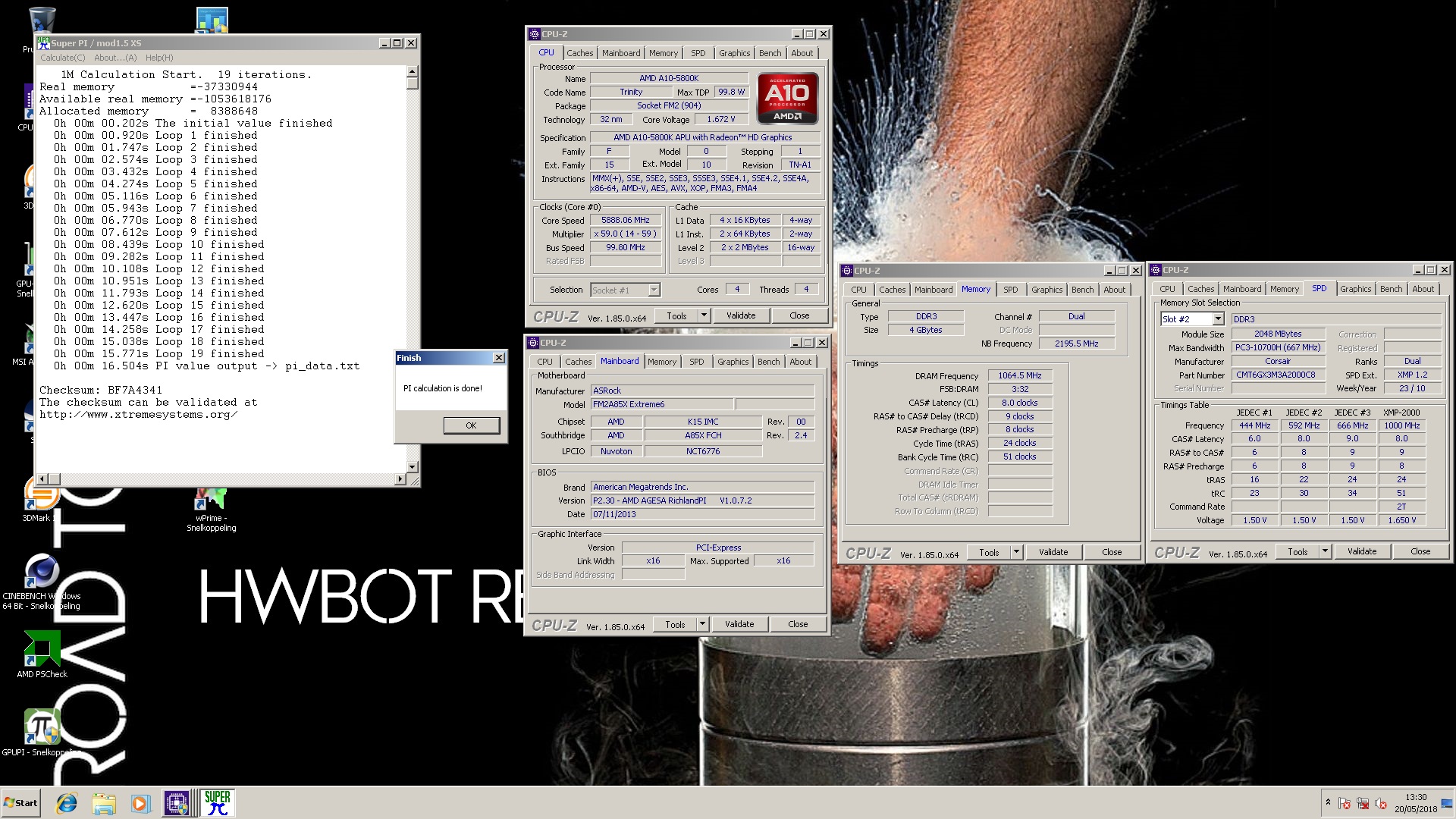
Task: Open the Windows Start menu
Action: pos(20,803)
